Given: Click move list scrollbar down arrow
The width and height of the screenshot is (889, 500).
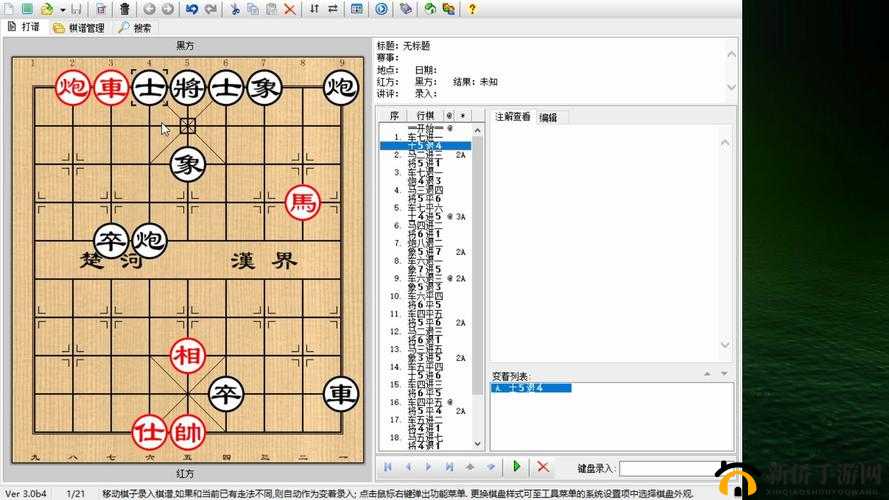Looking at the screenshot, I should [477, 444].
